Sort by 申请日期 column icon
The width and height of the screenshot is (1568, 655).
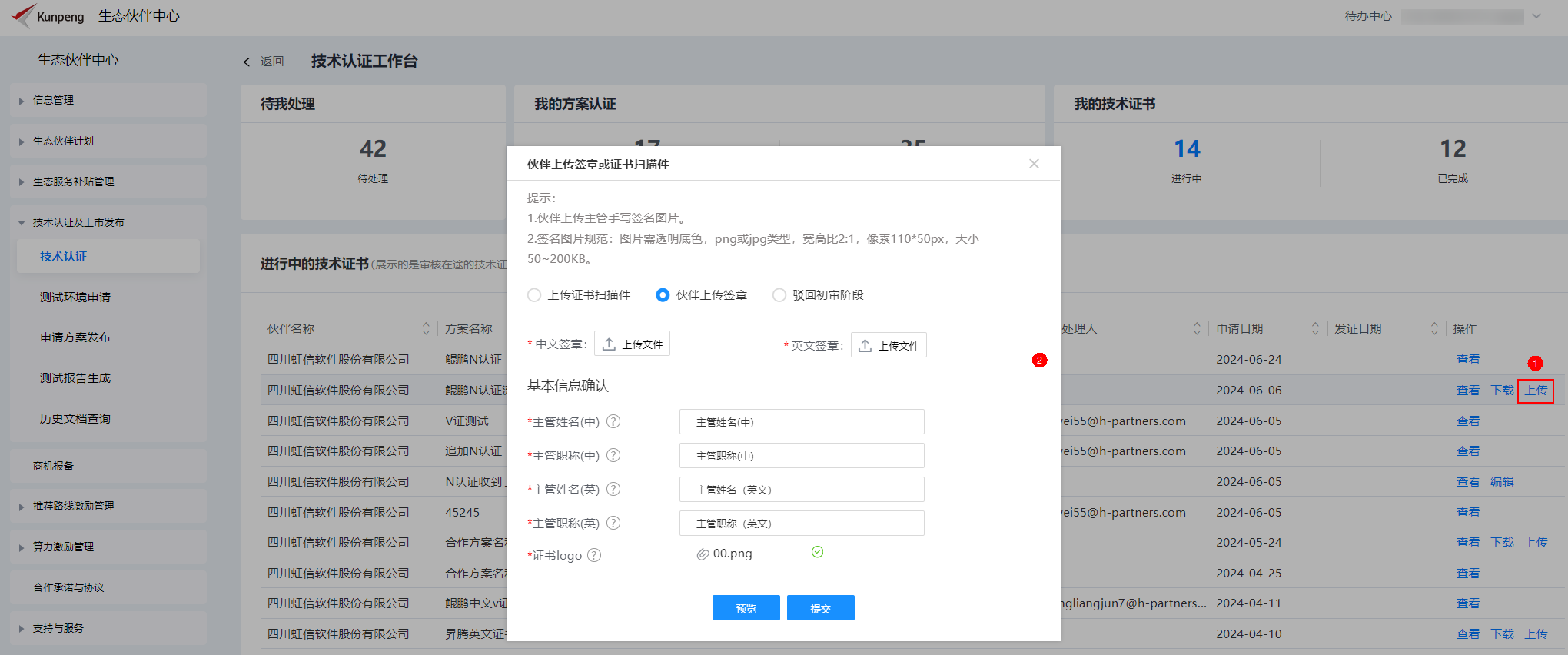[x=1315, y=329]
